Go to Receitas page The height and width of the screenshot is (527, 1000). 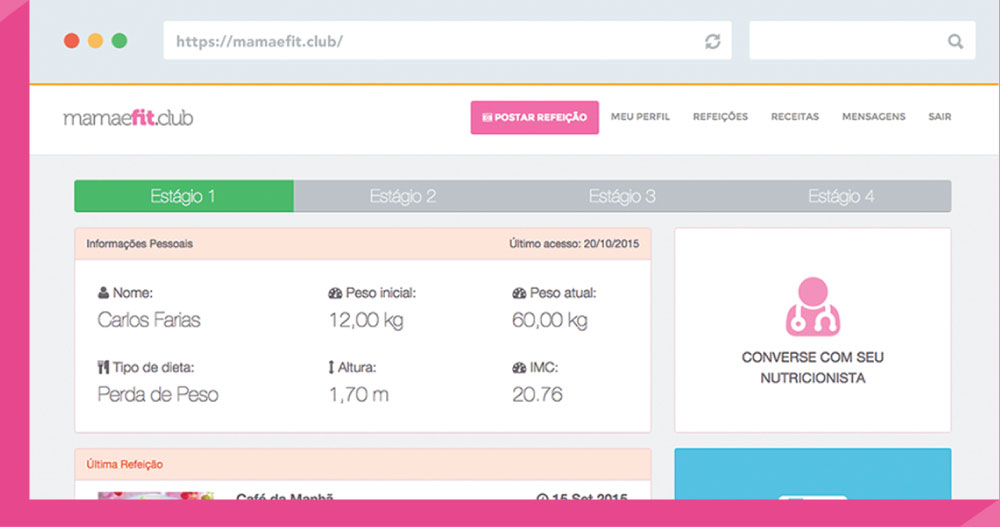pos(795,117)
